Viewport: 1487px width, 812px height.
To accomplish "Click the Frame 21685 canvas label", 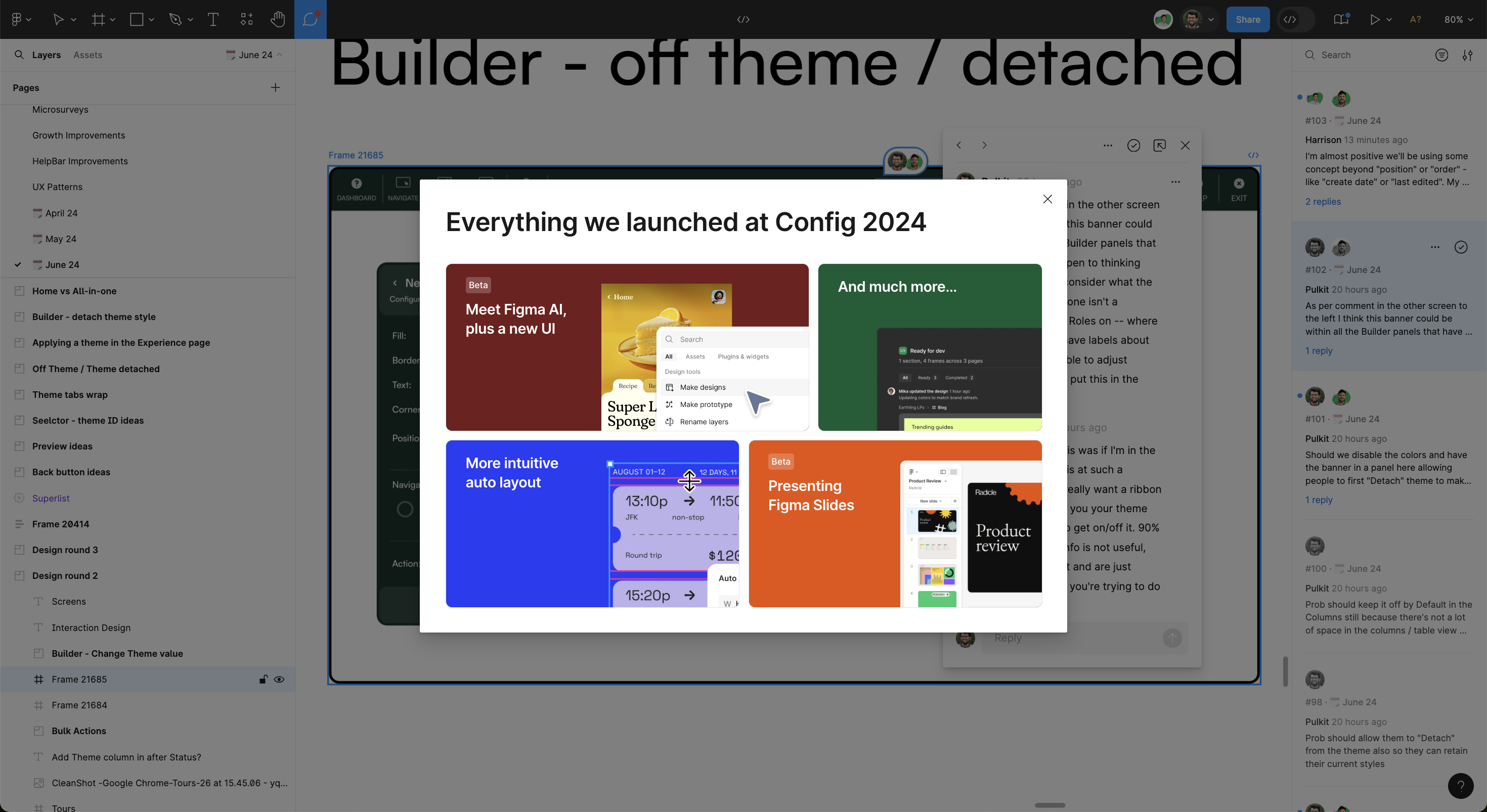I will coord(356,155).
